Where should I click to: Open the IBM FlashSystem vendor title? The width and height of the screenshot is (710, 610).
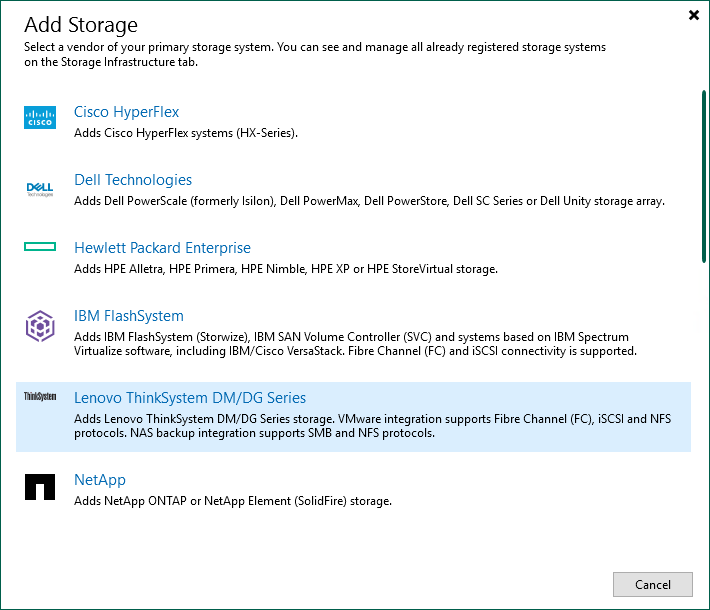pyautogui.click(x=129, y=316)
